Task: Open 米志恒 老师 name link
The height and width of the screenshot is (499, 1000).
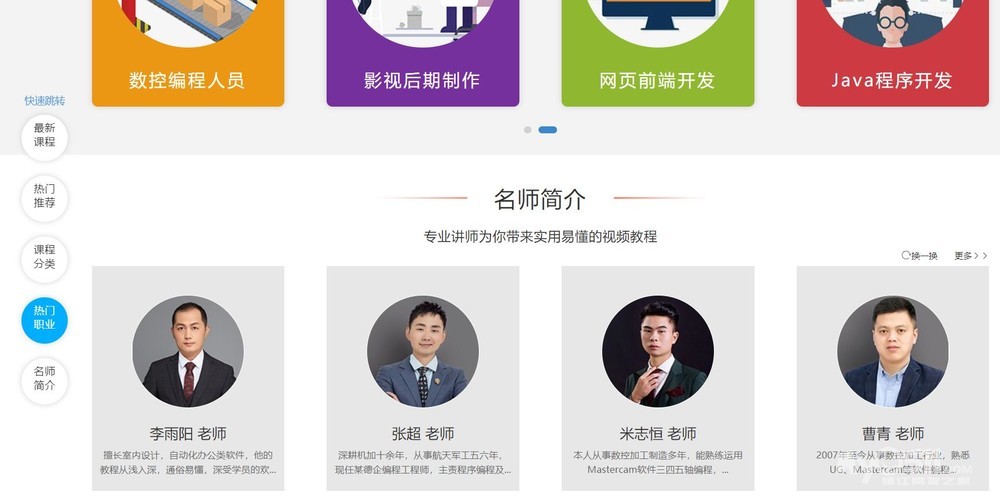Action: [658, 435]
